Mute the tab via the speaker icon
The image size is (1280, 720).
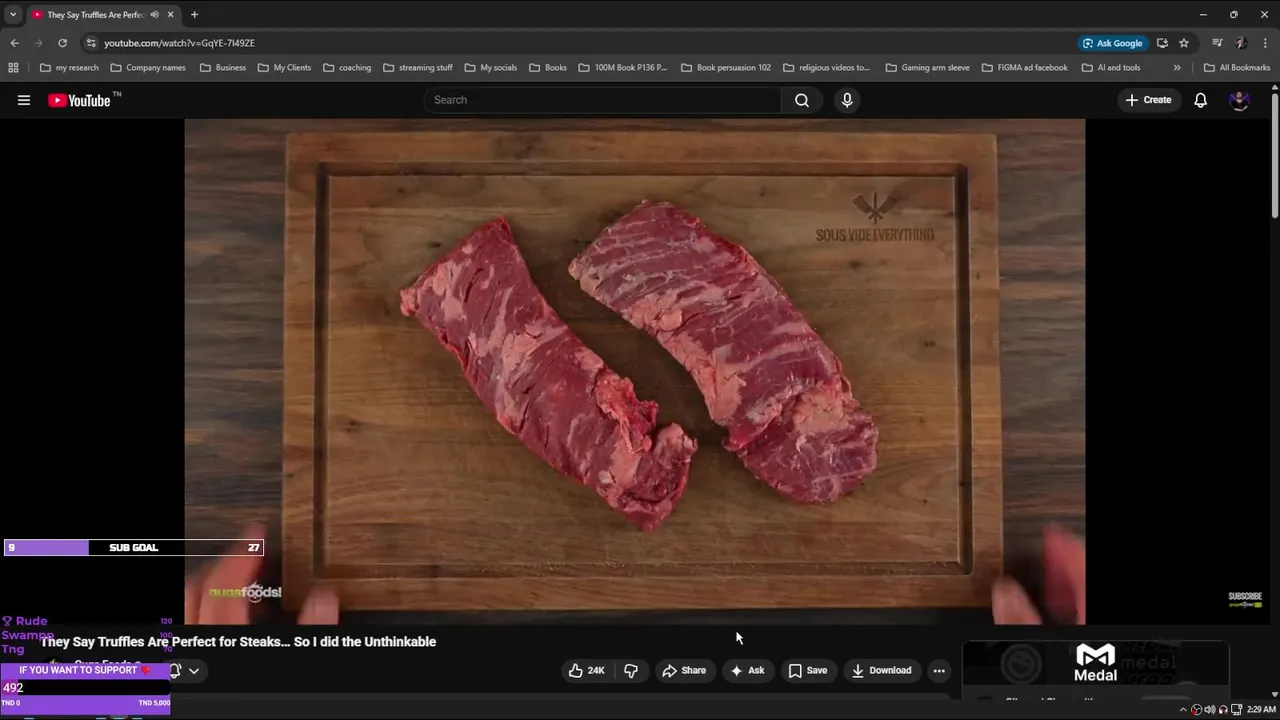(x=154, y=15)
